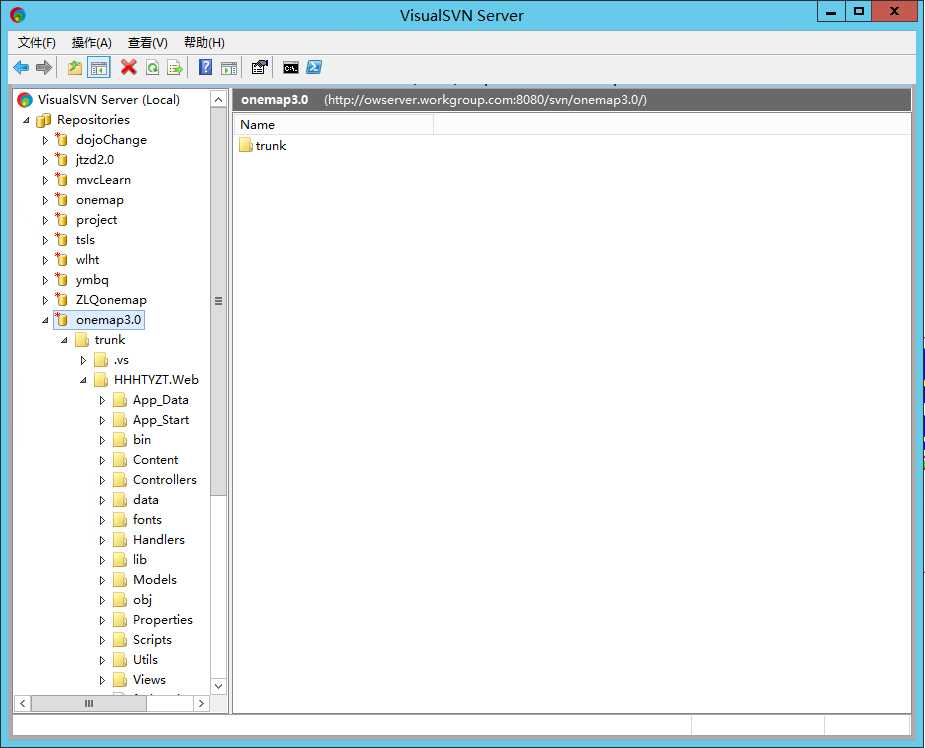Expand the .vs folder
This screenshot has height=748, width=925.
click(x=83, y=360)
